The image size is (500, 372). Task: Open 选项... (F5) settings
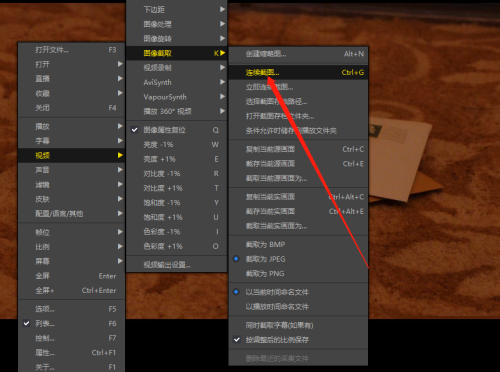tap(71, 309)
